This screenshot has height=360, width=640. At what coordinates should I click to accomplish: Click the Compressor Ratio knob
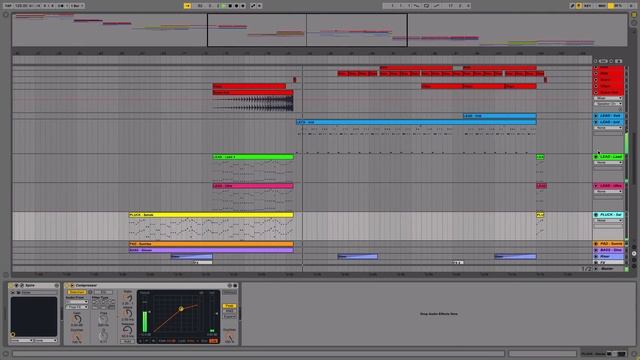tap(128, 299)
